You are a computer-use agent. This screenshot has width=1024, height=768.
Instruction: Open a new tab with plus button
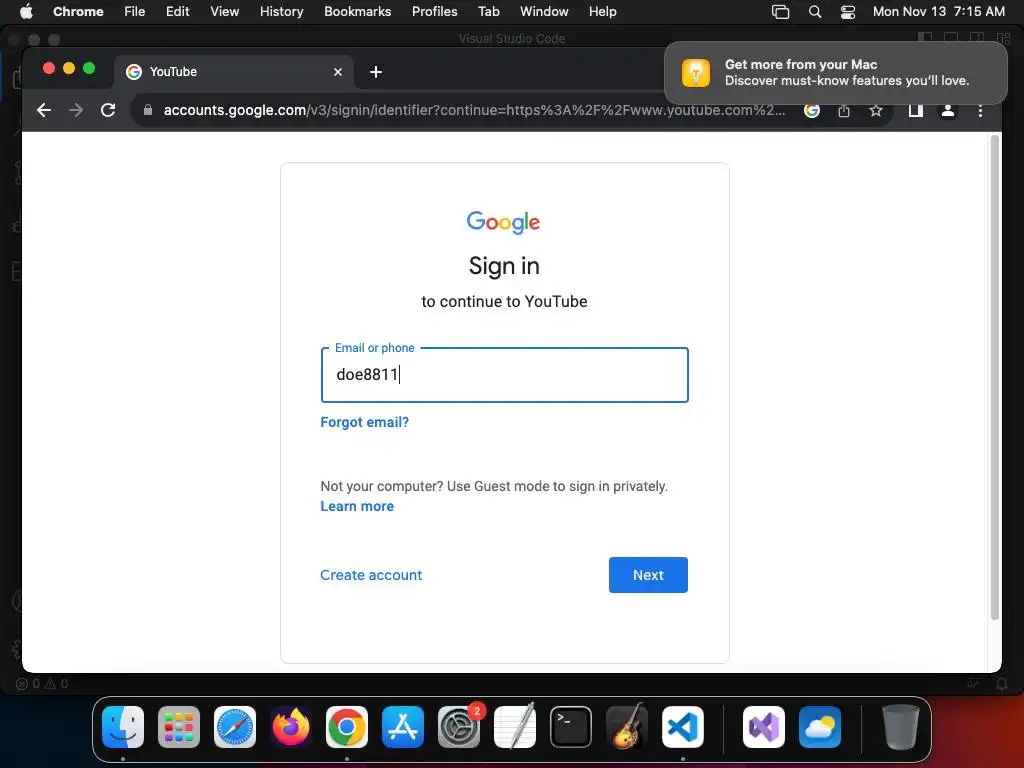[376, 72]
